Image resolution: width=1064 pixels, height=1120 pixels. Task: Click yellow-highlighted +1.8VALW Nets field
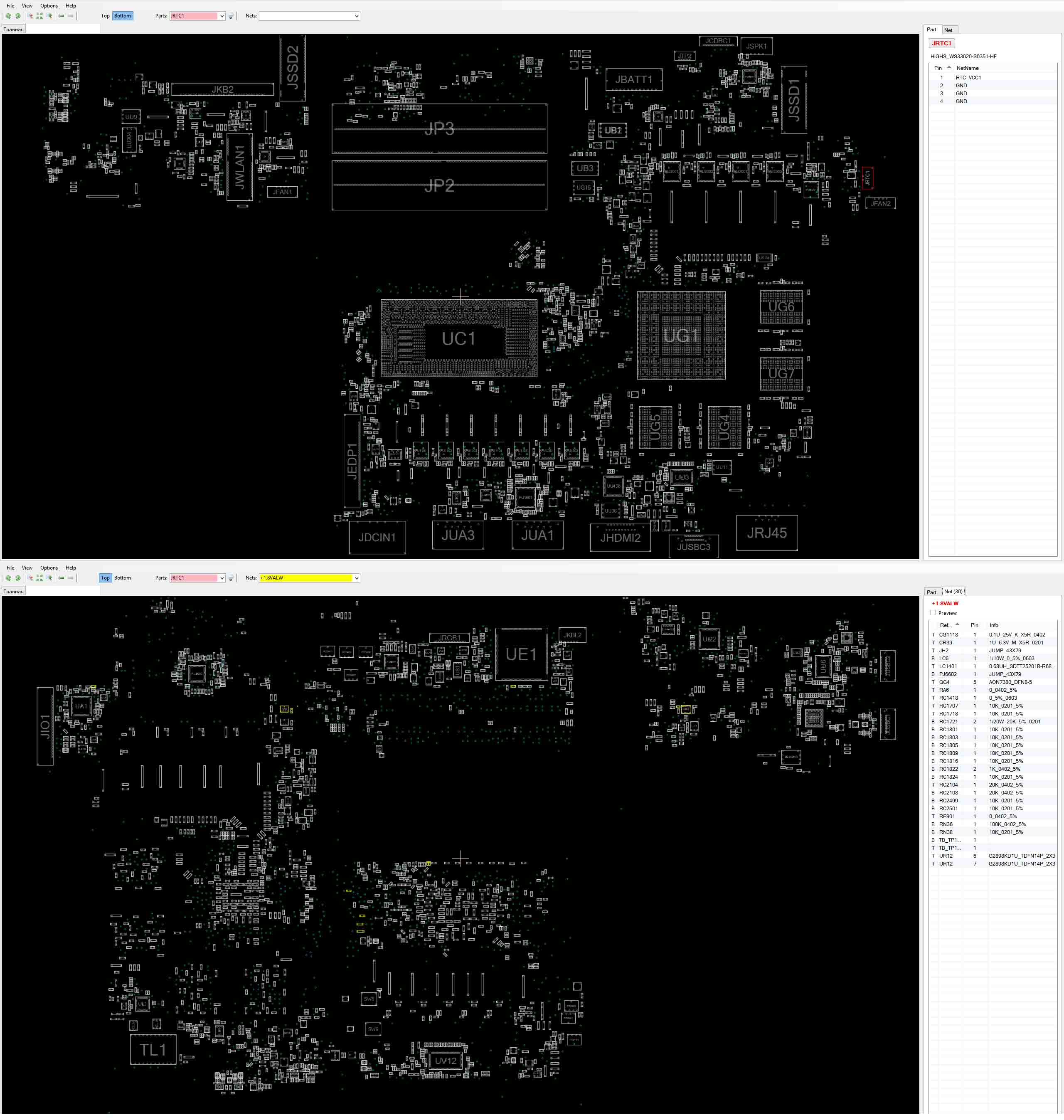[x=306, y=577]
